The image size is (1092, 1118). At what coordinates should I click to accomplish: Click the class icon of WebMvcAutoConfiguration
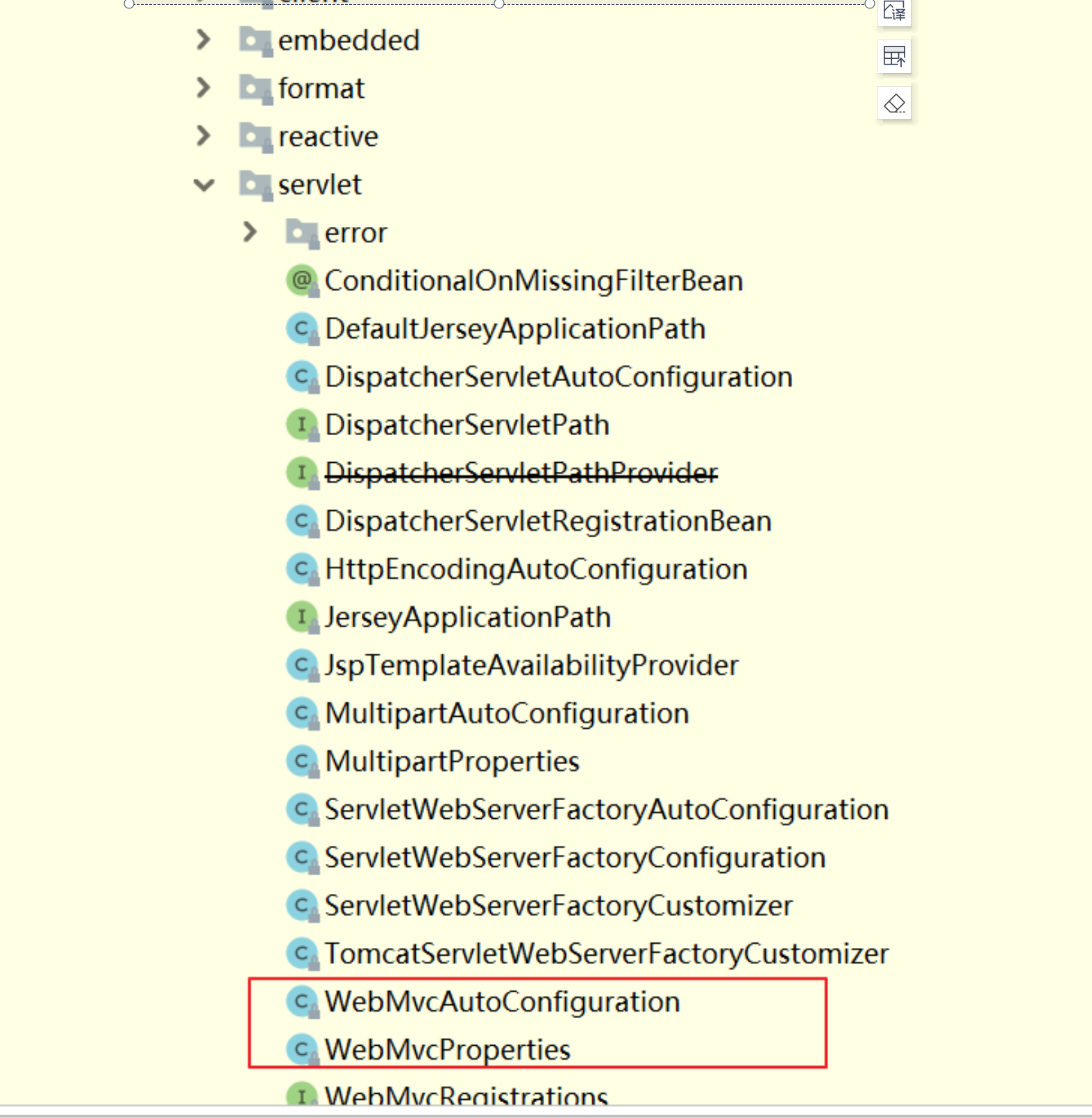(303, 1002)
